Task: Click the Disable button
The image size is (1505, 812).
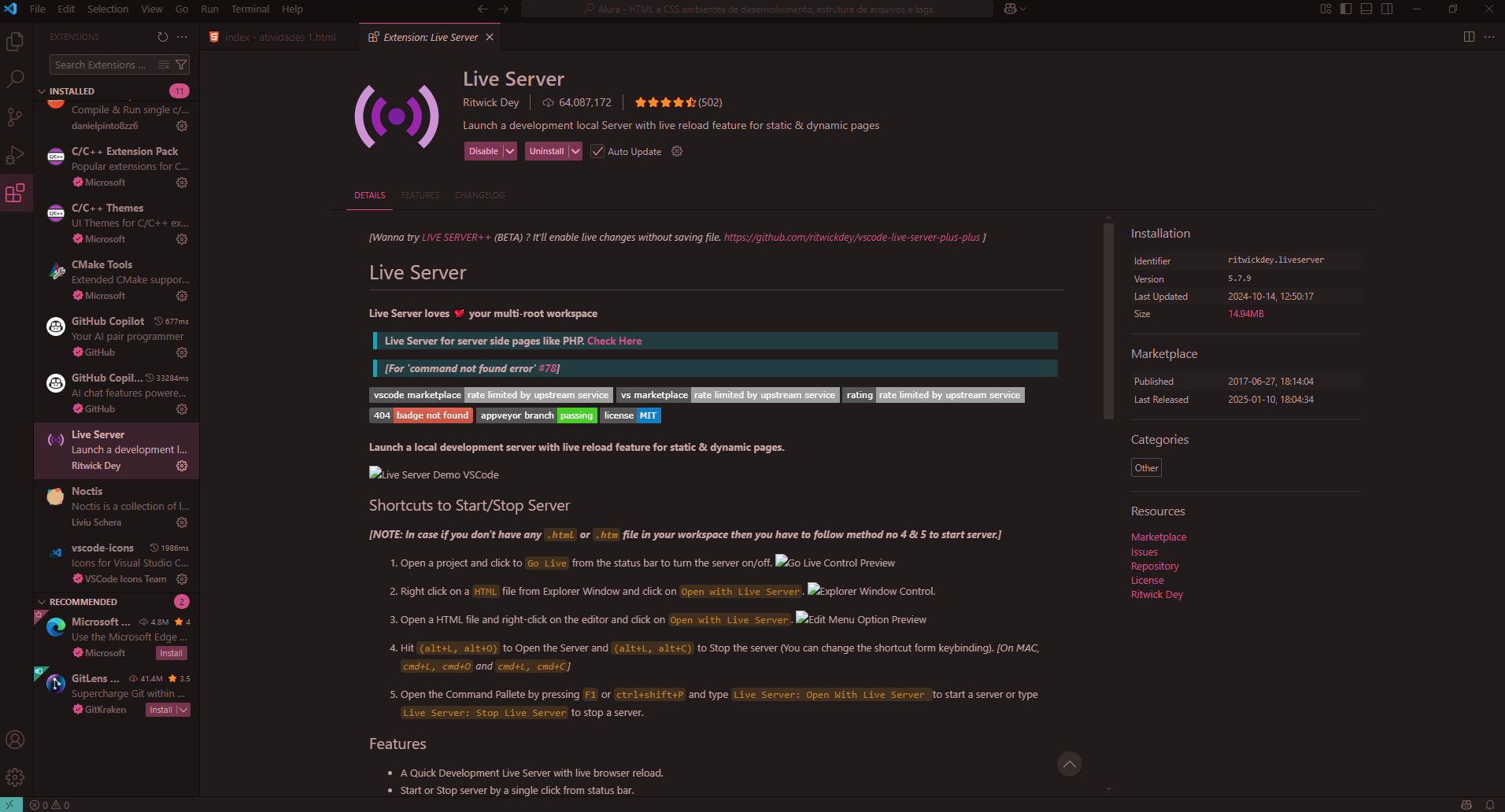Action: pyautogui.click(x=483, y=151)
